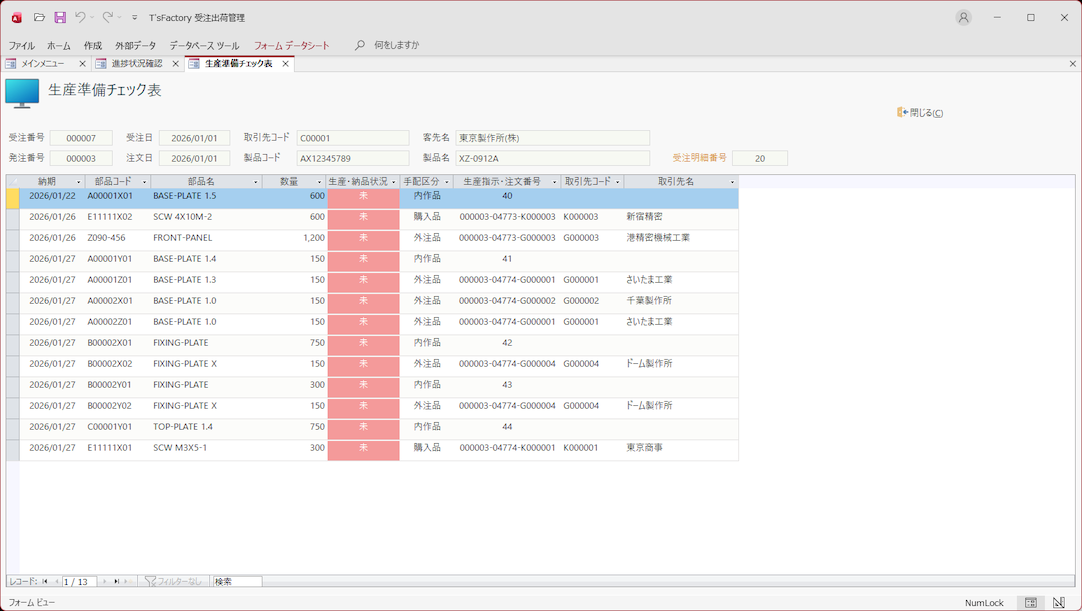Click the row selector for the SCW 4X10M-2 row
The image size is (1082, 611).
coord(12,217)
